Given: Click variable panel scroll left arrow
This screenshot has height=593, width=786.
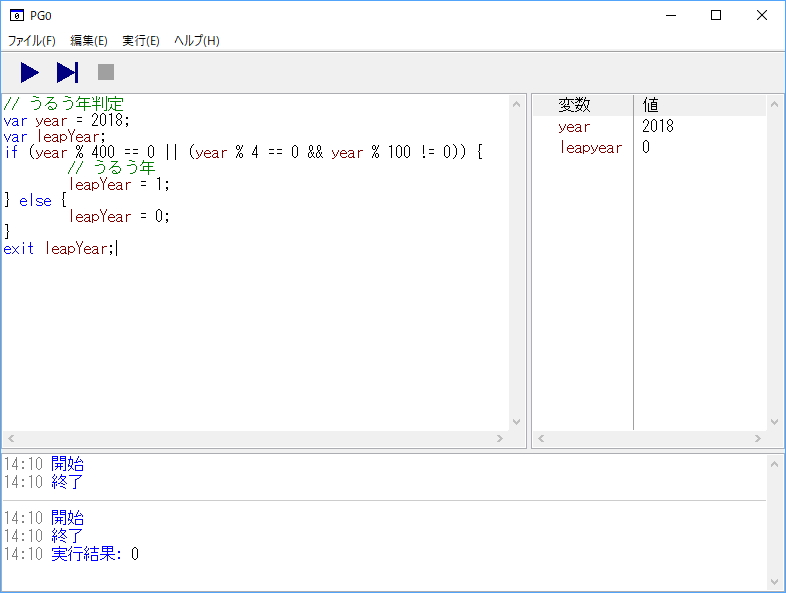Looking at the screenshot, I should (x=541, y=439).
